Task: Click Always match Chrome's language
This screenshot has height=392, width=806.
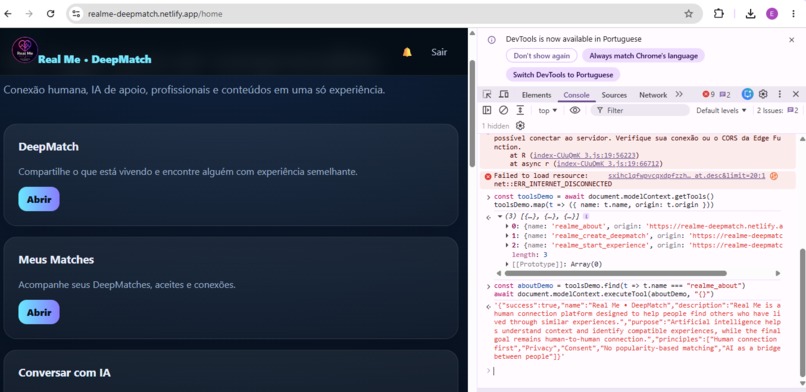Action: coord(643,55)
